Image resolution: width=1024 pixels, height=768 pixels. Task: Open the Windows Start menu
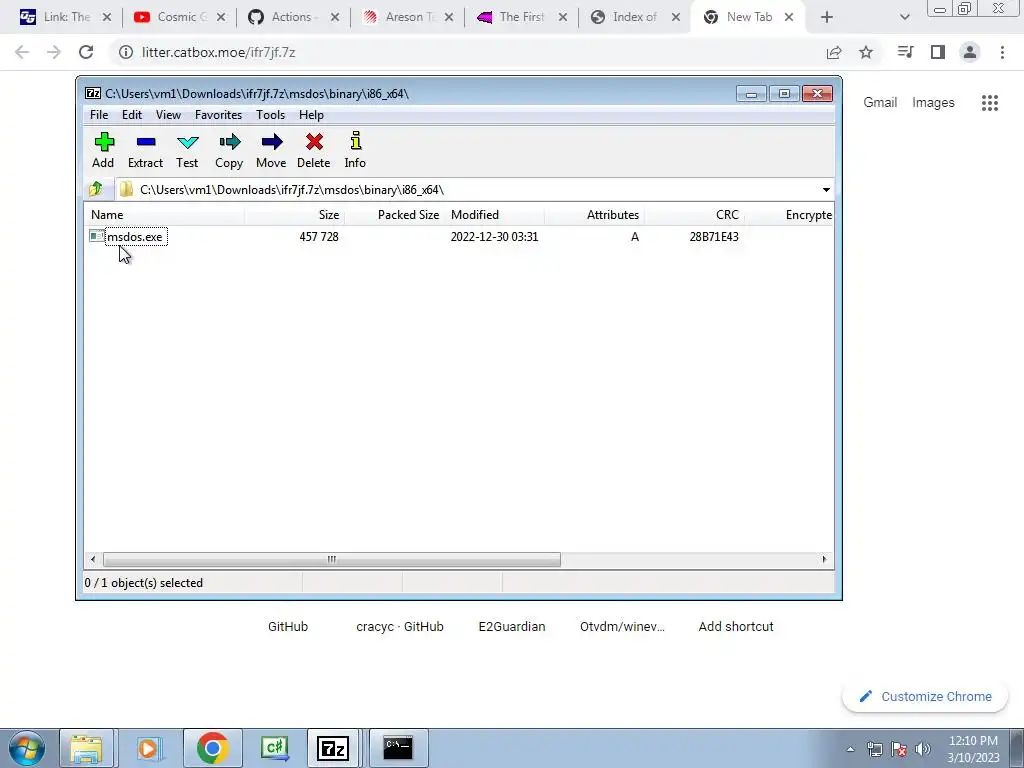point(26,748)
